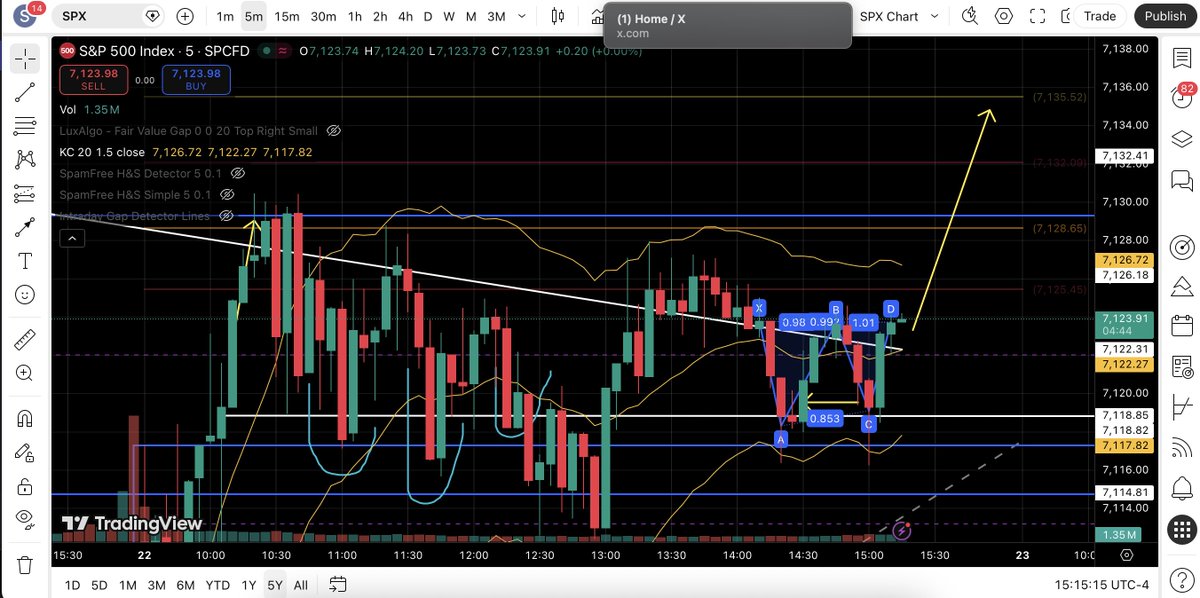Select the 3M timeframe

[x=496, y=16]
